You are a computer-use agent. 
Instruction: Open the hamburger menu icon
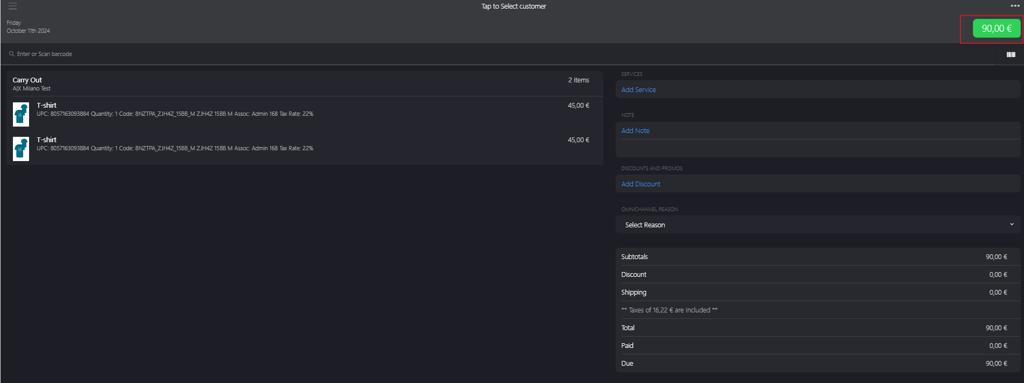pyautogui.click(x=12, y=6)
